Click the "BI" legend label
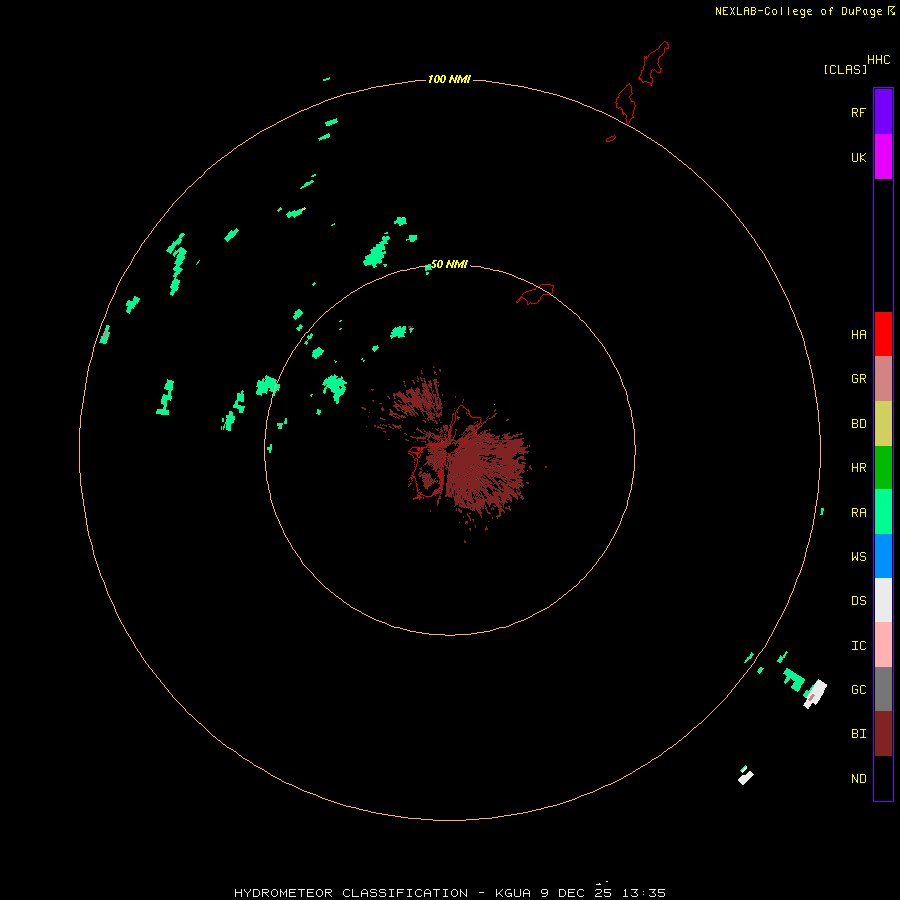 pos(858,734)
